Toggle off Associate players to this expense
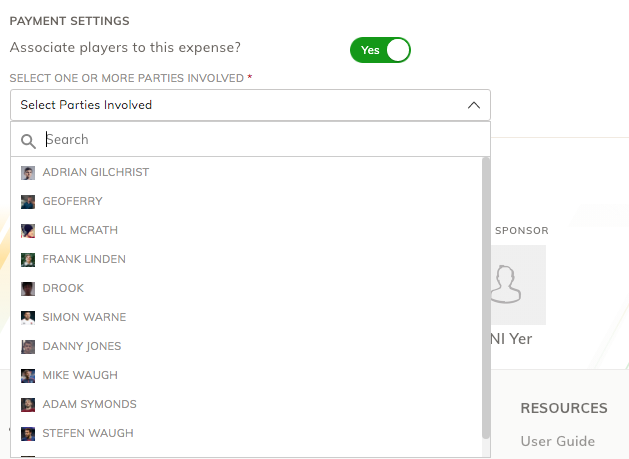The width and height of the screenshot is (629, 459). (x=380, y=50)
